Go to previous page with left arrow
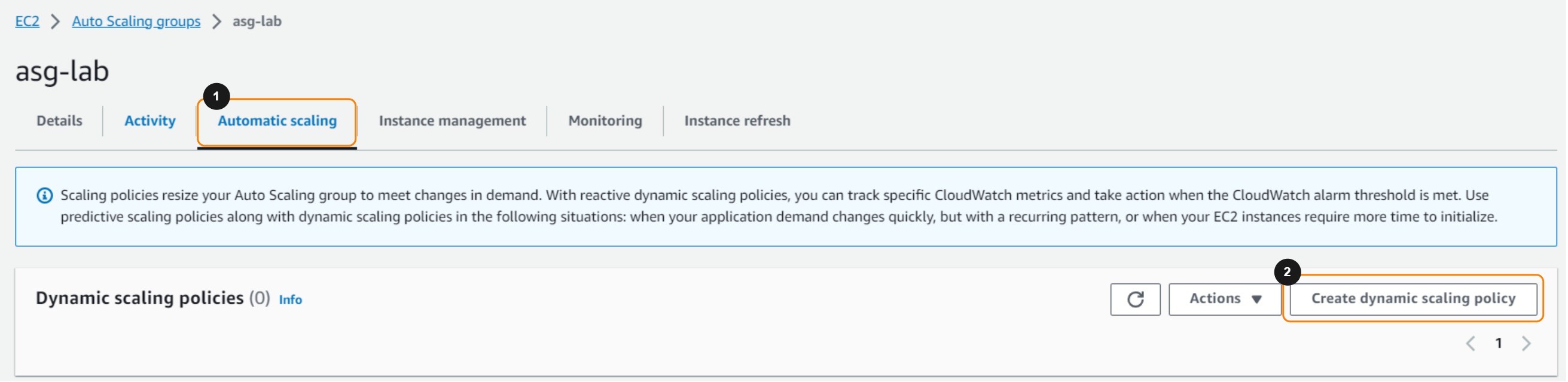1568x382 pixels. [1470, 344]
